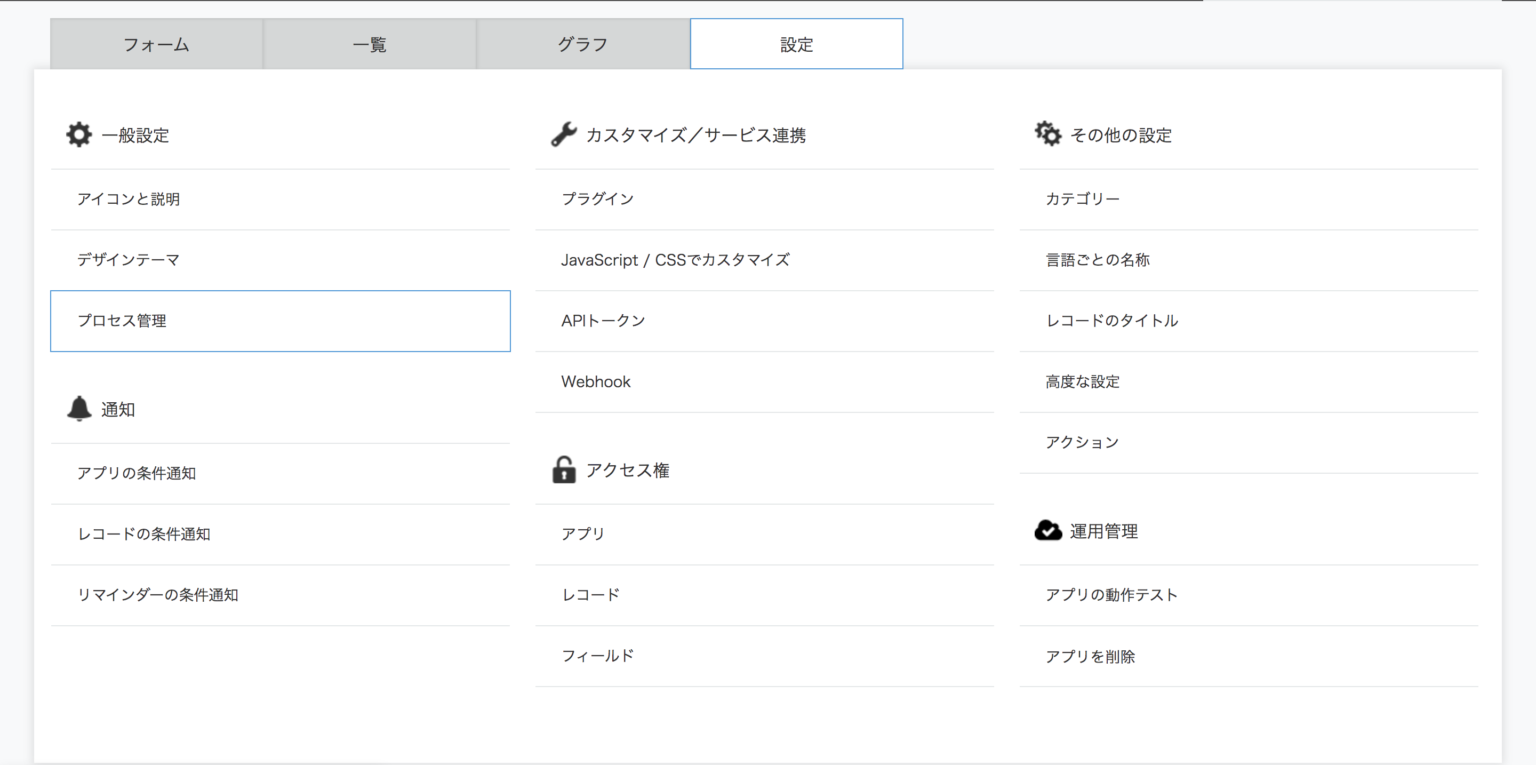Viewport: 1536px width, 765px height.
Task: Click the wrench icon beside カスタマイズ／サービス連携
Action: 564,135
